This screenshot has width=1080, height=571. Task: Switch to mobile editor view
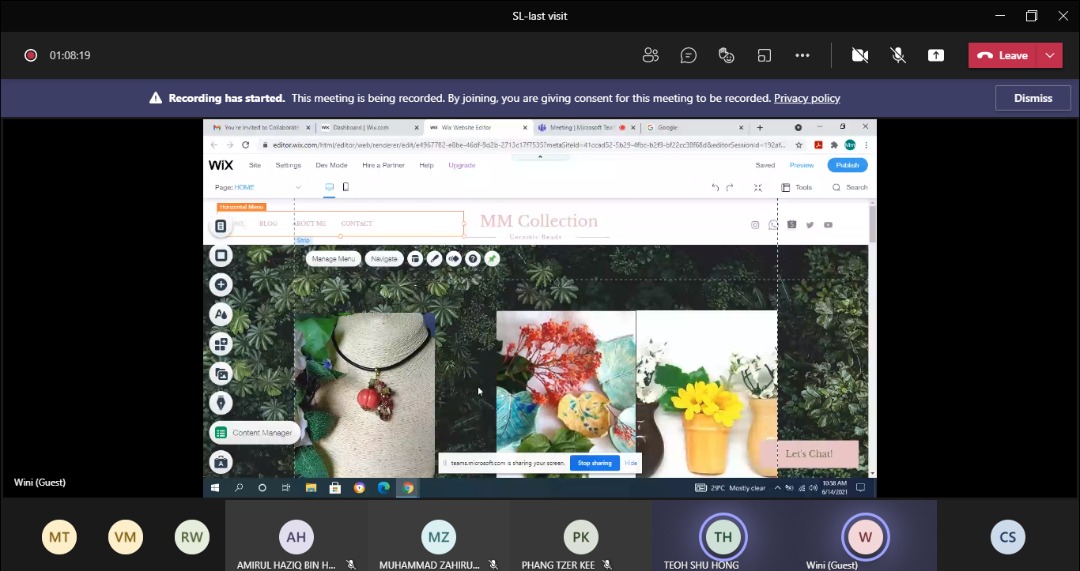tap(346, 187)
